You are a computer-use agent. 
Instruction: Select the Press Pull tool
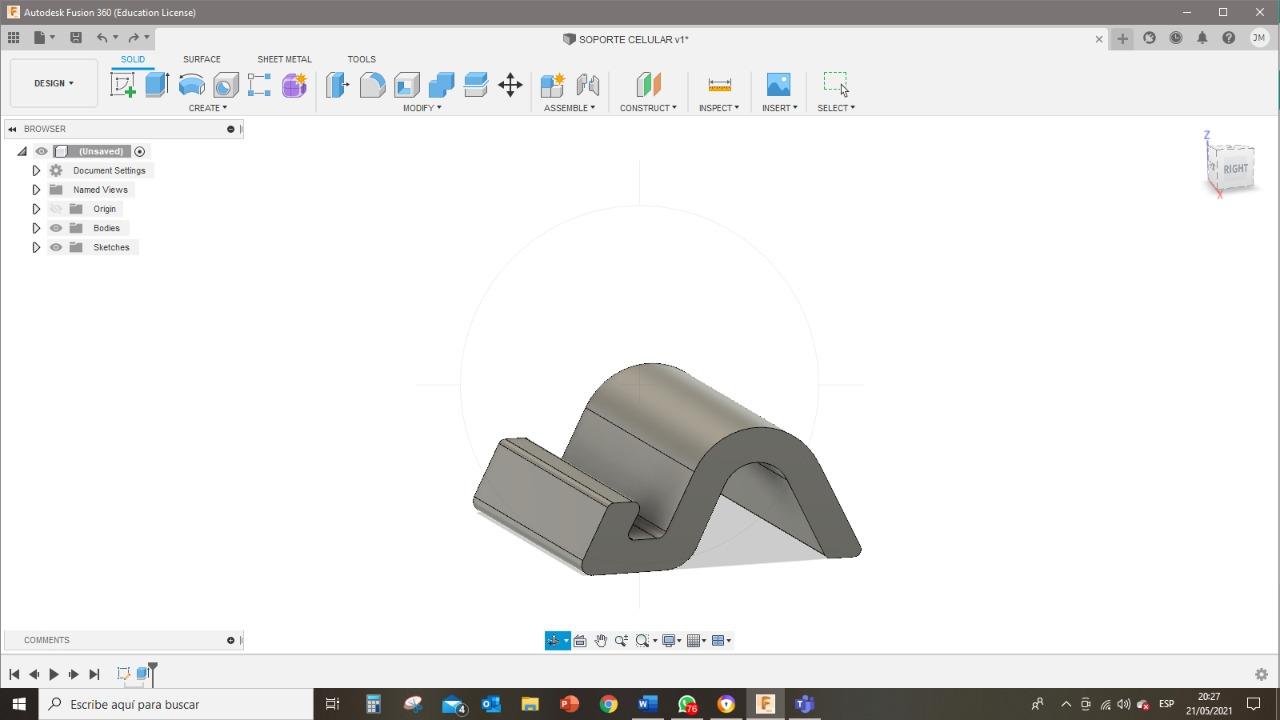tap(338, 85)
